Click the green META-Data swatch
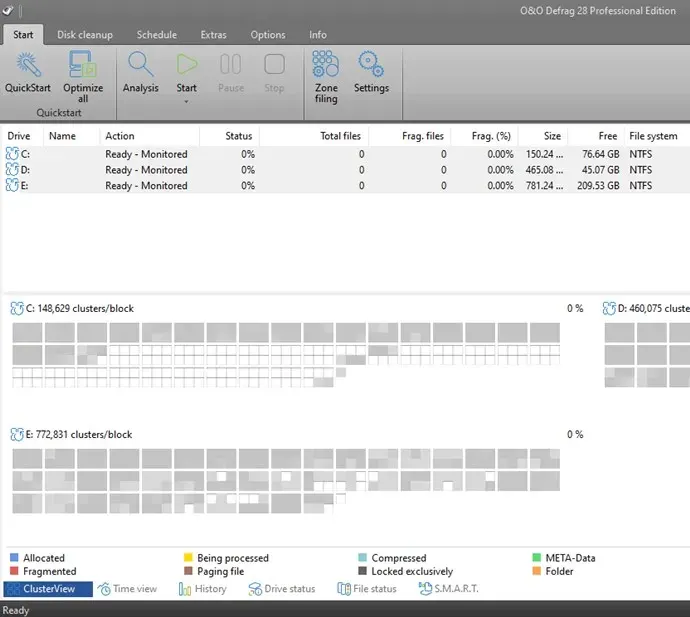This screenshot has height=617, width=690. click(x=536, y=558)
